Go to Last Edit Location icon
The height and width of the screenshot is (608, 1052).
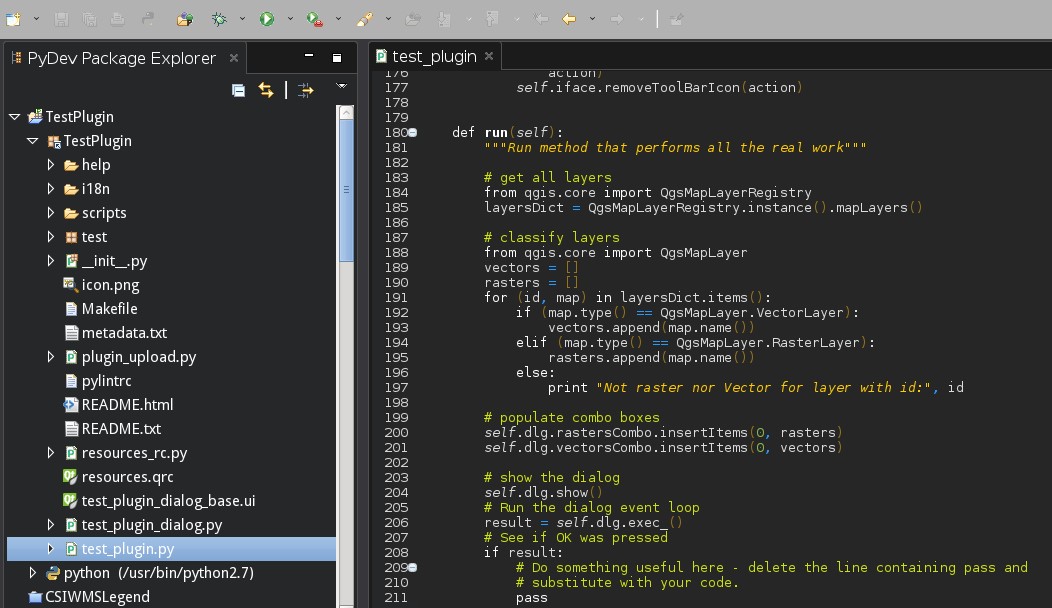pyautogui.click(x=541, y=19)
